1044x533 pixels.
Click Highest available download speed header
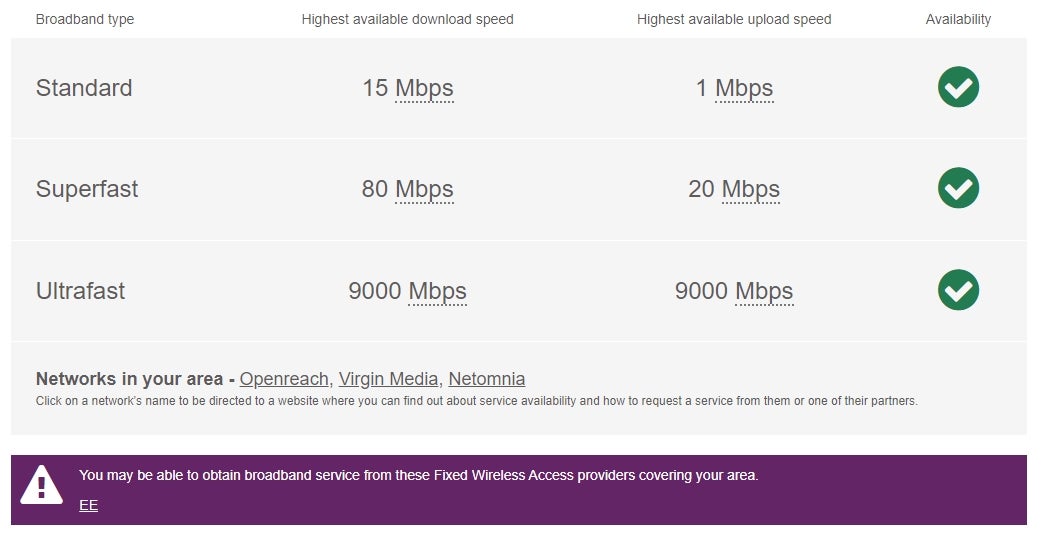coord(407,19)
